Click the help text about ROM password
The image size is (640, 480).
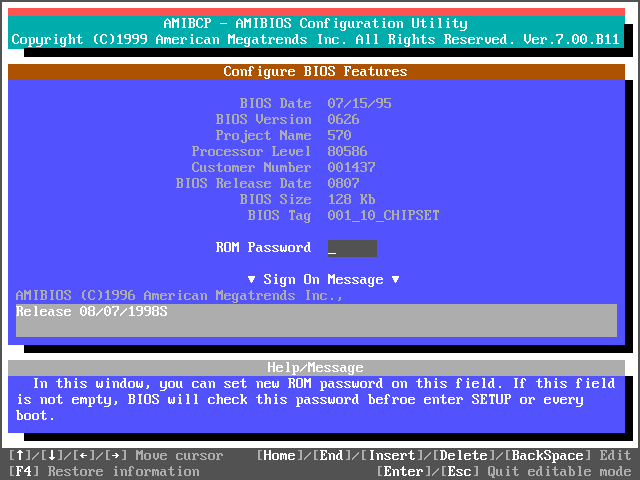click(316, 400)
